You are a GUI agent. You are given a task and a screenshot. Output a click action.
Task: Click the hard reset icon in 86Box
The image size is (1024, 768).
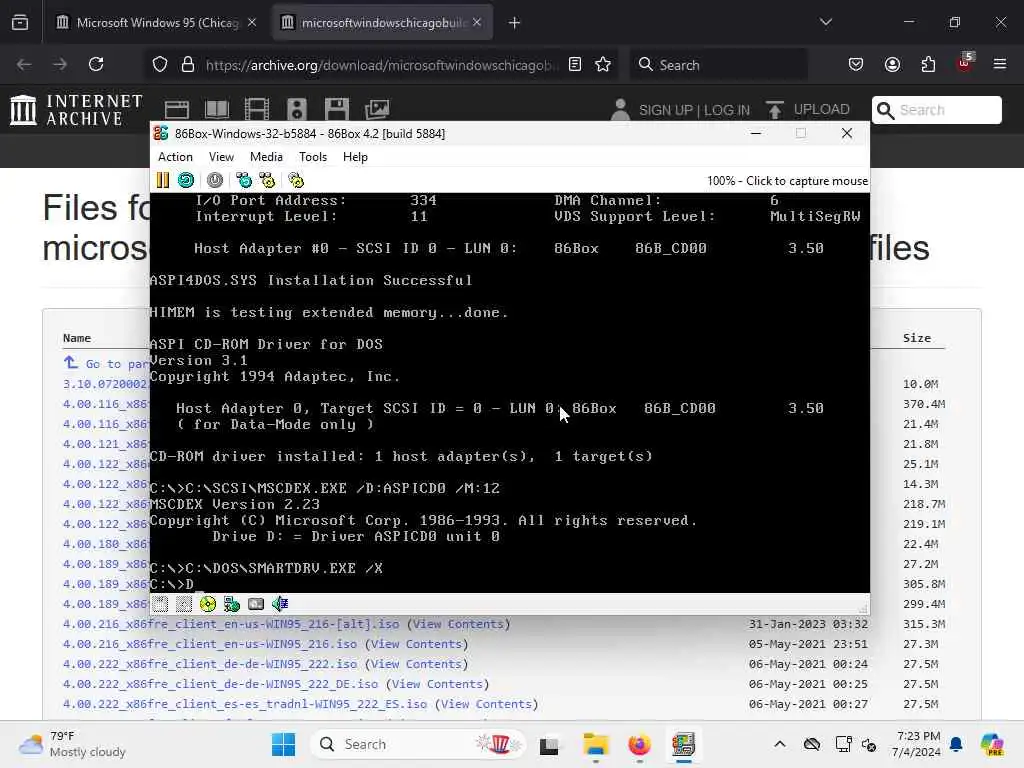pos(186,180)
